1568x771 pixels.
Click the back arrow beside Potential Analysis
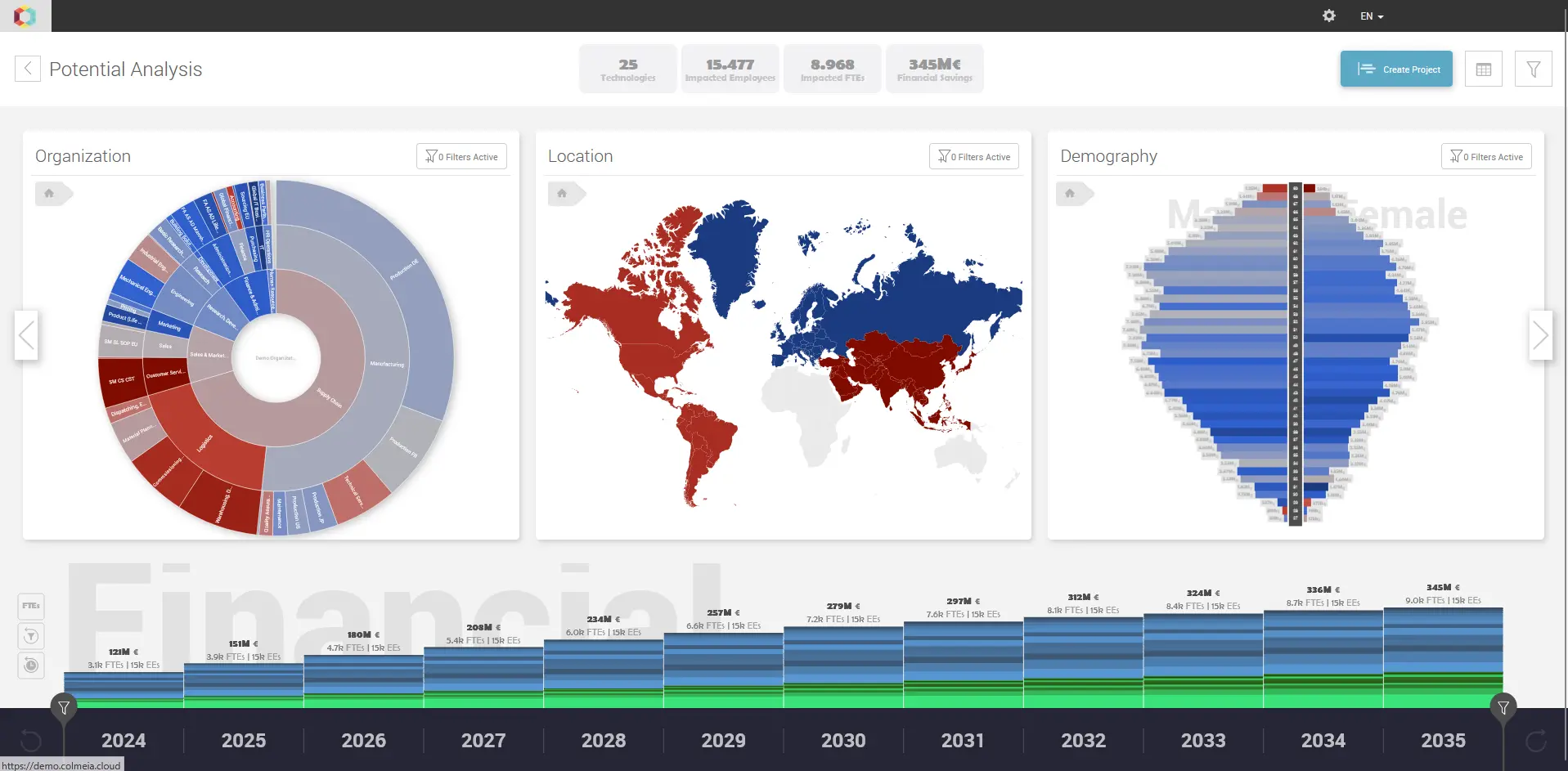(x=27, y=69)
